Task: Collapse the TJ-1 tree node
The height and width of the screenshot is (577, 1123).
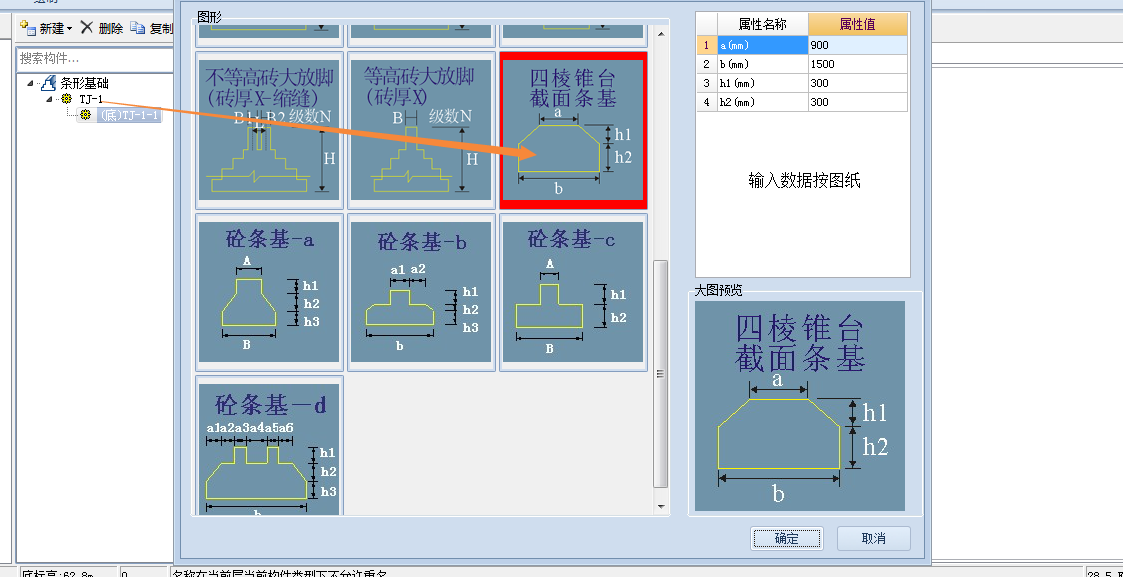Action: point(49,99)
